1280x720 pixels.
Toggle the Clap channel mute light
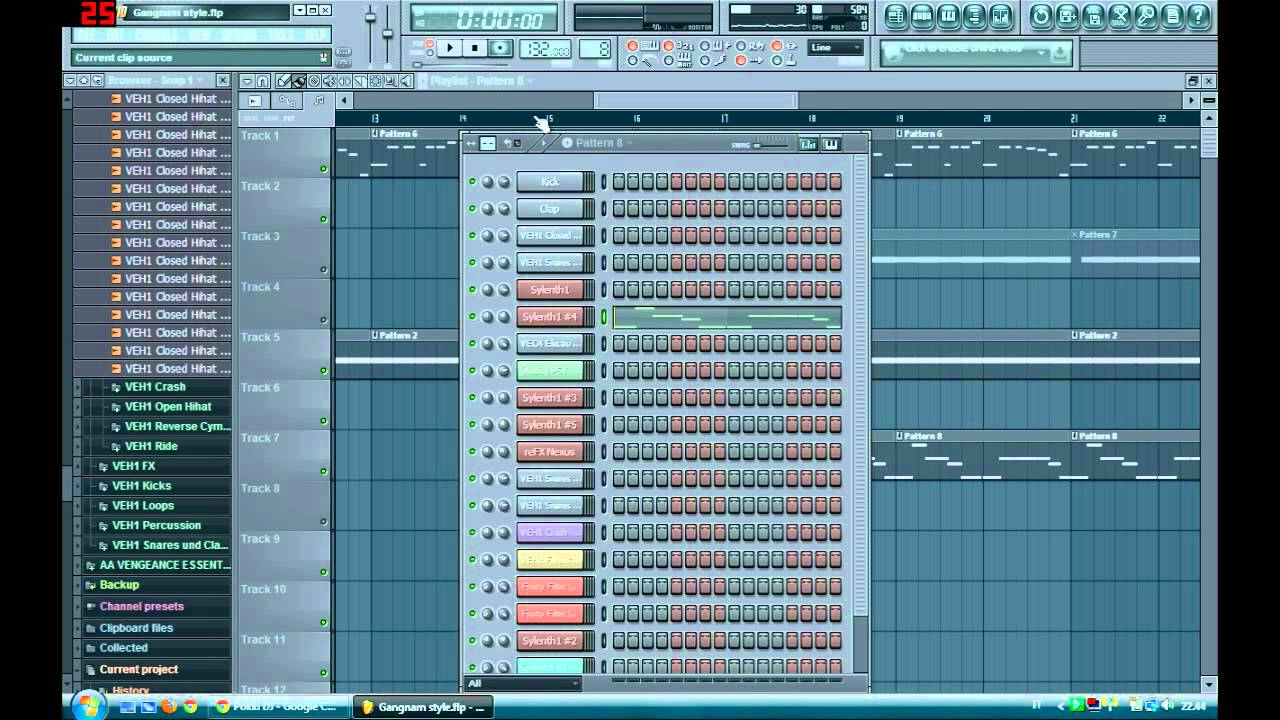pyautogui.click(x=472, y=209)
